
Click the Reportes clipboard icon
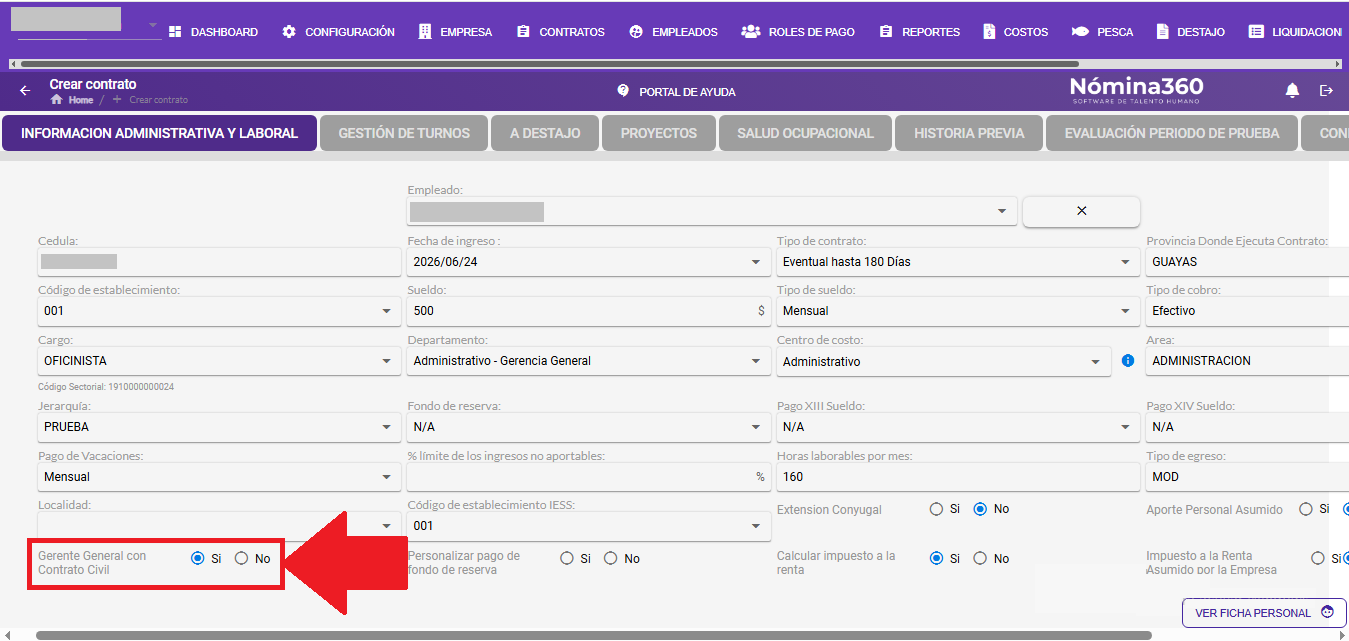coord(886,32)
